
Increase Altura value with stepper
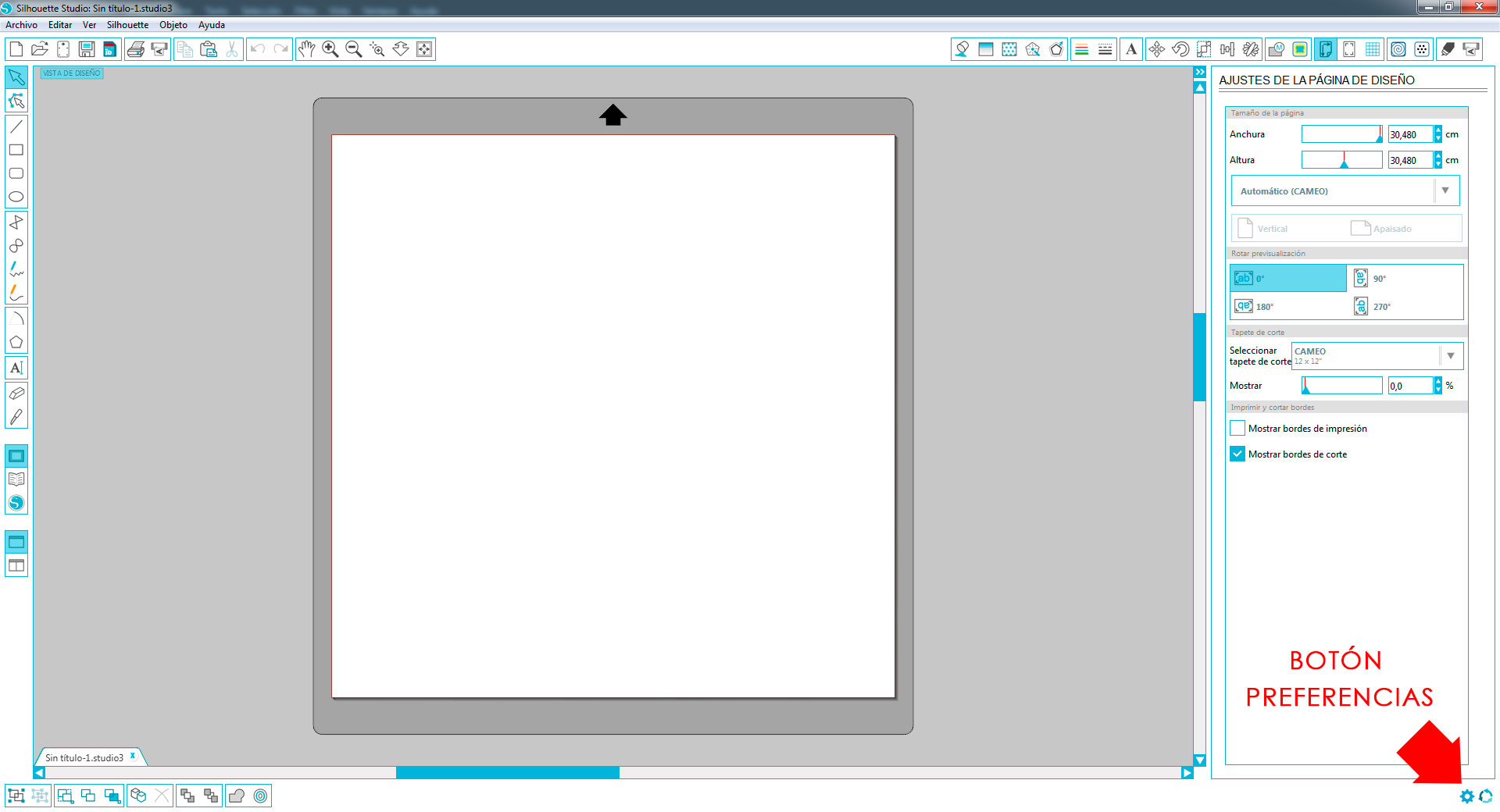[1438, 156]
